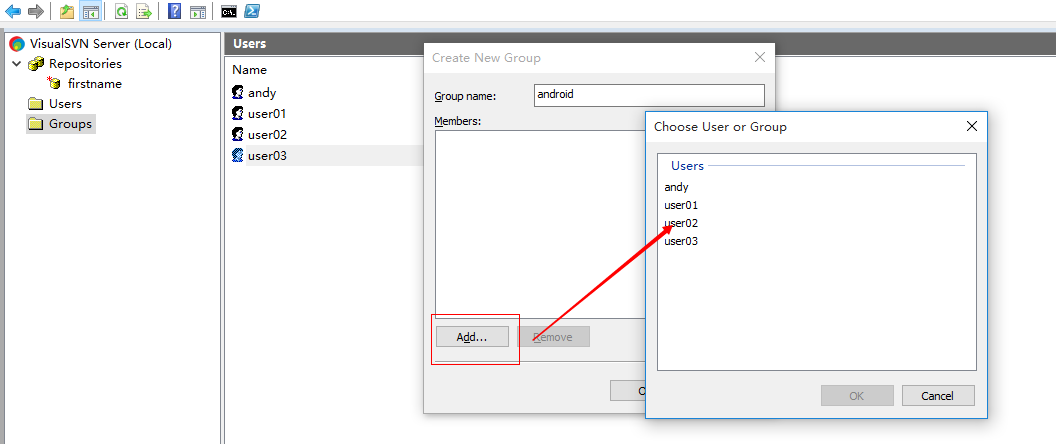Choose user03 in Choose User dialog
1056x444 pixels.
pyautogui.click(x=681, y=241)
